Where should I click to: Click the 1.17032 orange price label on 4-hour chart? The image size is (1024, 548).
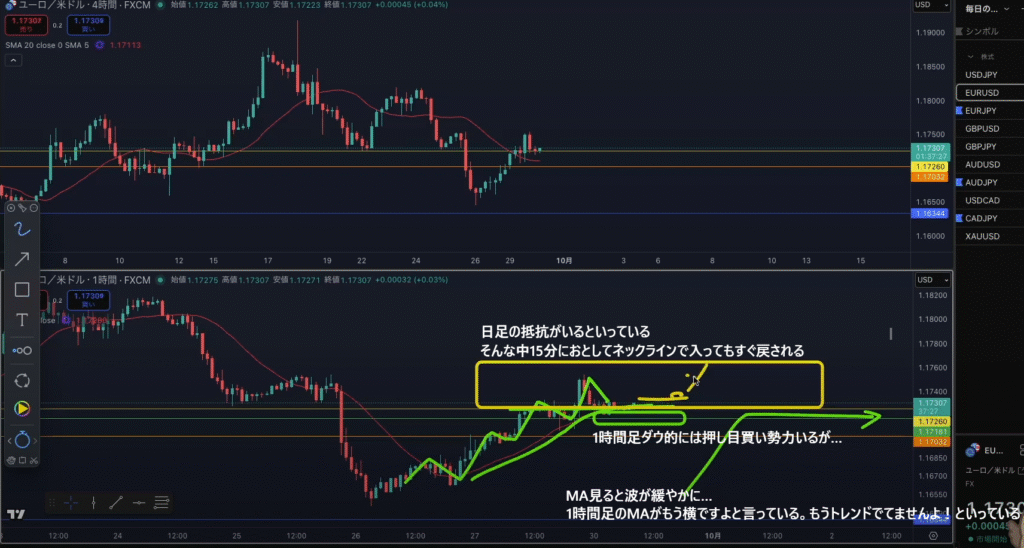point(929,177)
